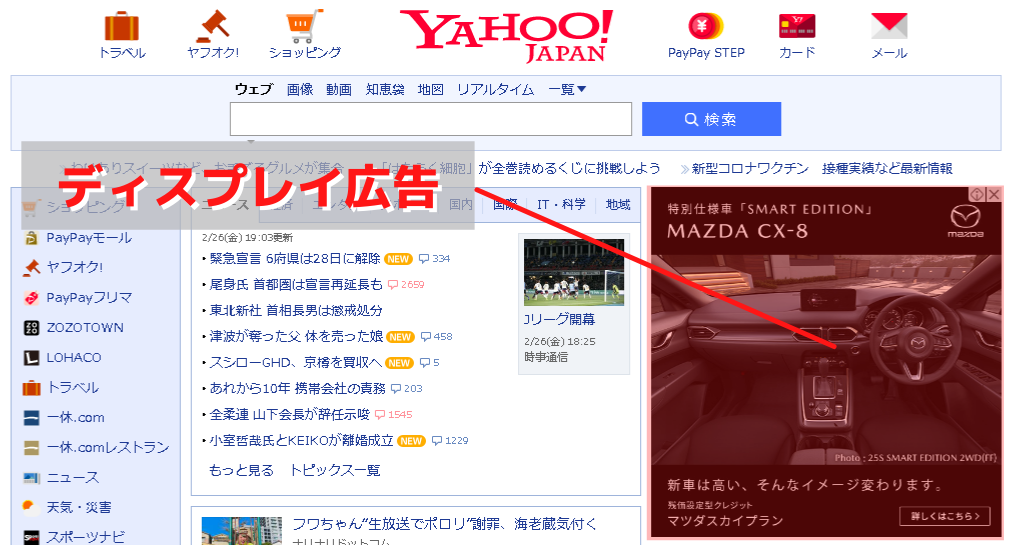Switch to IT・科学 news tab
Screen dimensions: 1013x545
(561, 205)
